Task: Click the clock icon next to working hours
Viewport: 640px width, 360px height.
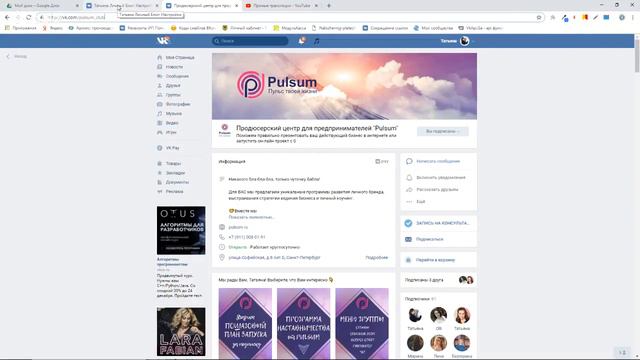Action: pyautogui.click(x=222, y=247)
